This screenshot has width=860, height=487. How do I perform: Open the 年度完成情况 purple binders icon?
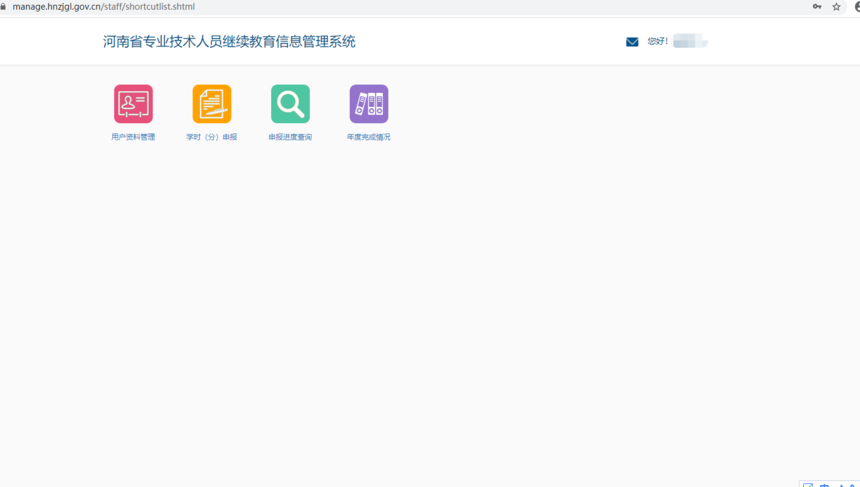369,104
